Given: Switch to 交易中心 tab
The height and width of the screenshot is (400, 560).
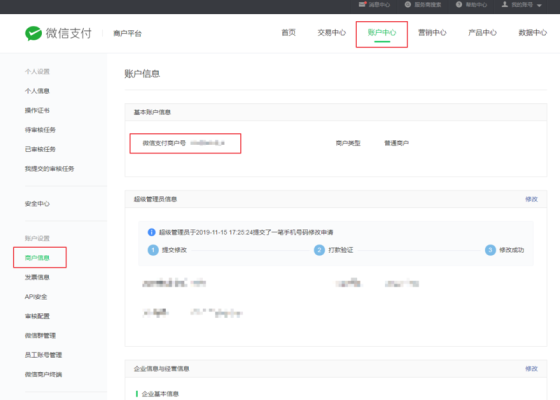Looking at the screenshot, I should pos(332,33).
